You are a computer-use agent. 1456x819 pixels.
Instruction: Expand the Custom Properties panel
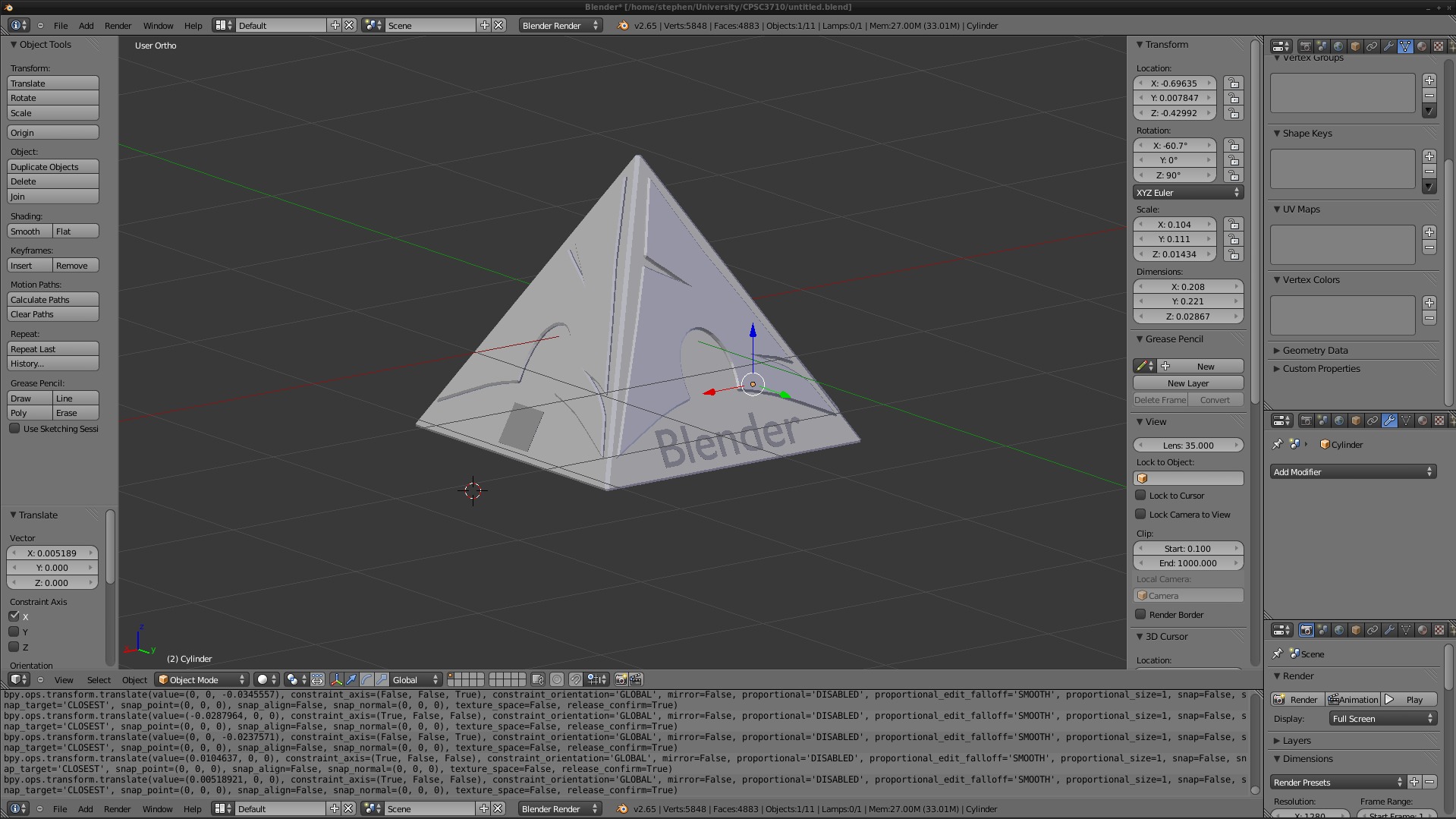click(x=1321, y=369)
